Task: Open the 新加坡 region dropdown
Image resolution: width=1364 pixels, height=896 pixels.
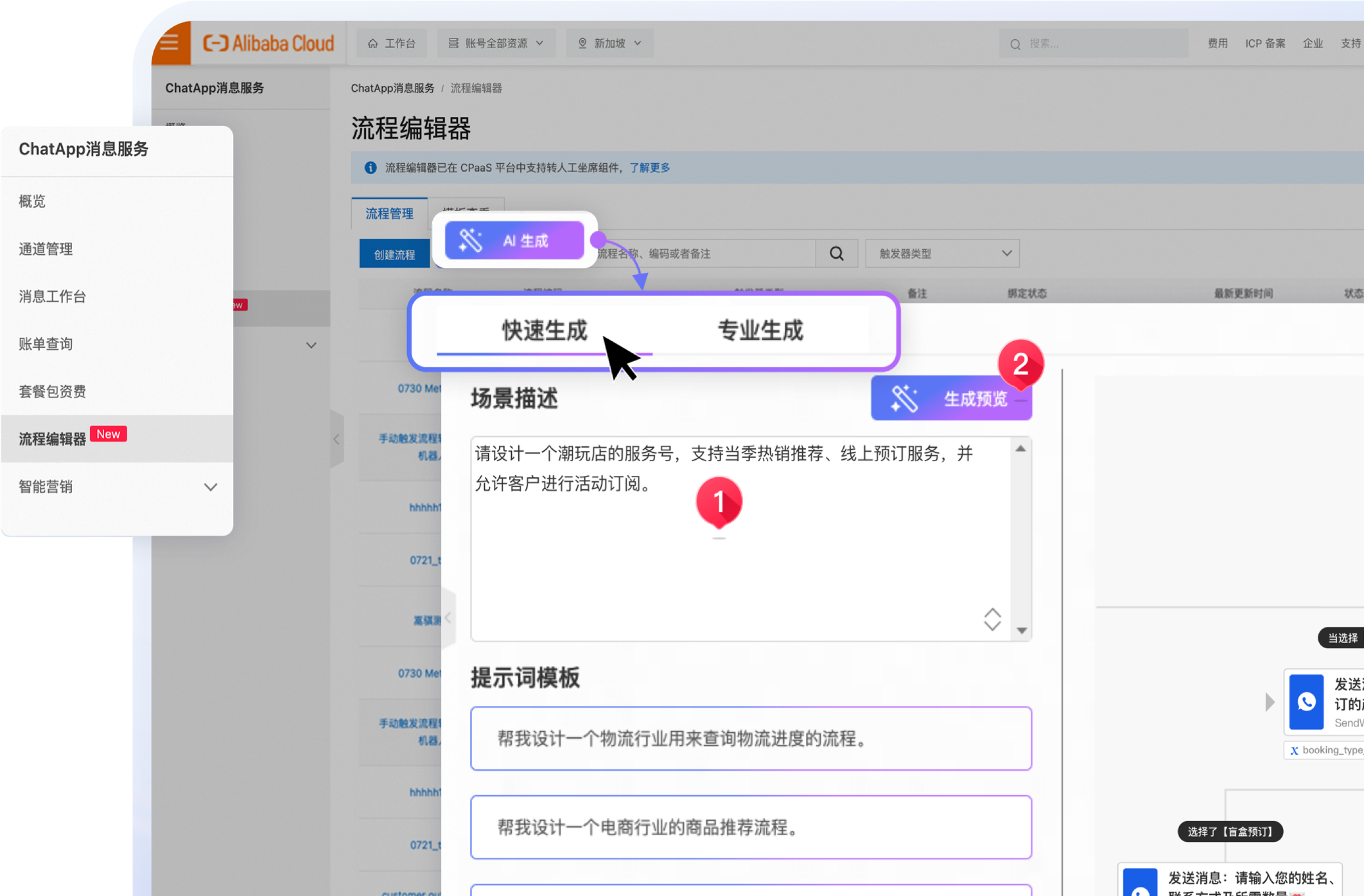Action: coord(609,43)
